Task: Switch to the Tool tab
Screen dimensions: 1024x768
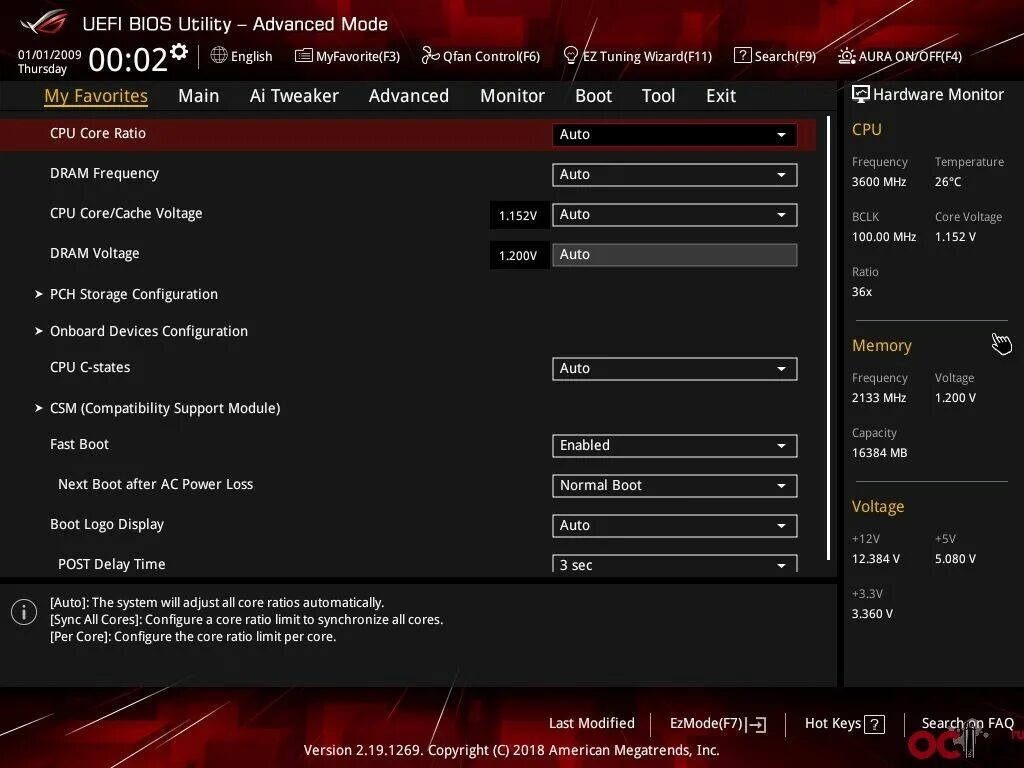Action: click(x=658, y=96)
